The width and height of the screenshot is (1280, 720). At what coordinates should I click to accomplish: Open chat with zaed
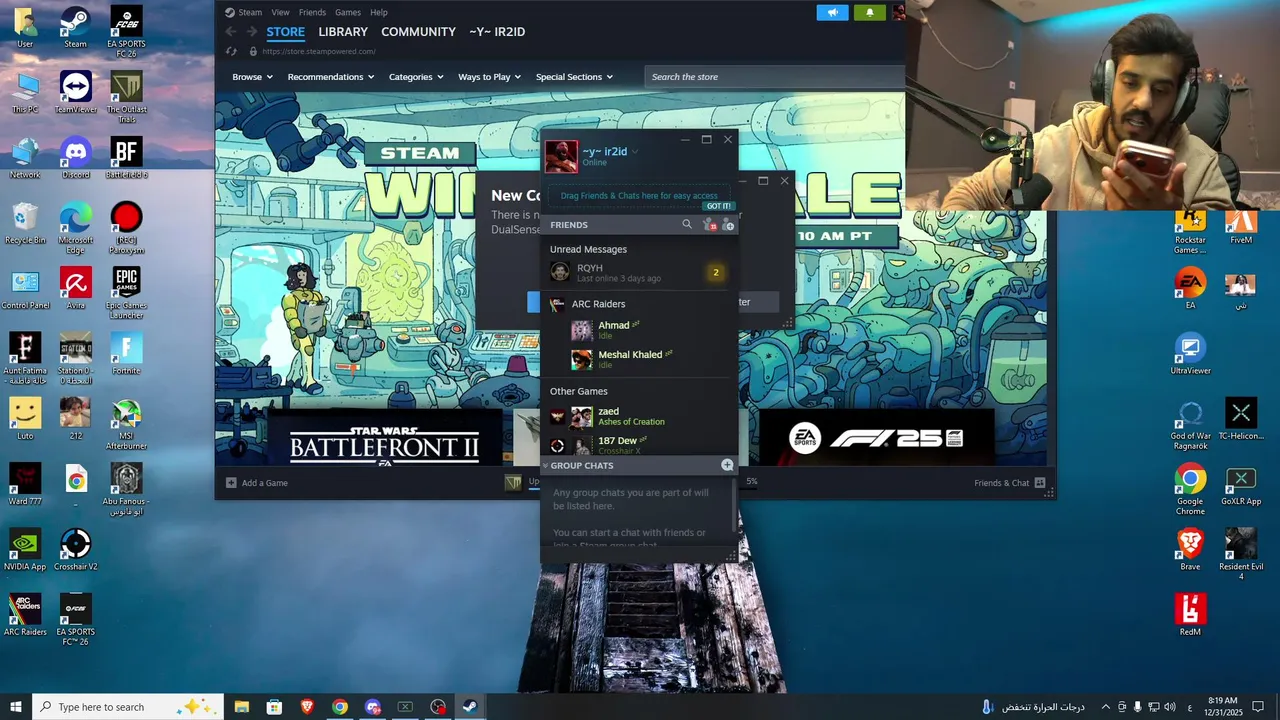tap(638, 416)
